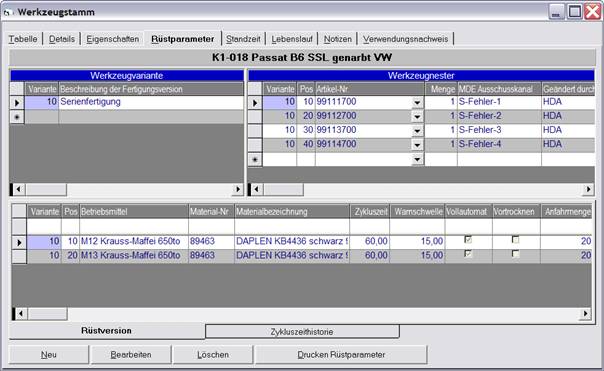This screenshot has width=604, height=371.
Task: Print via Drucken Rüstparameter button
Action: click(x=341, y=354)
